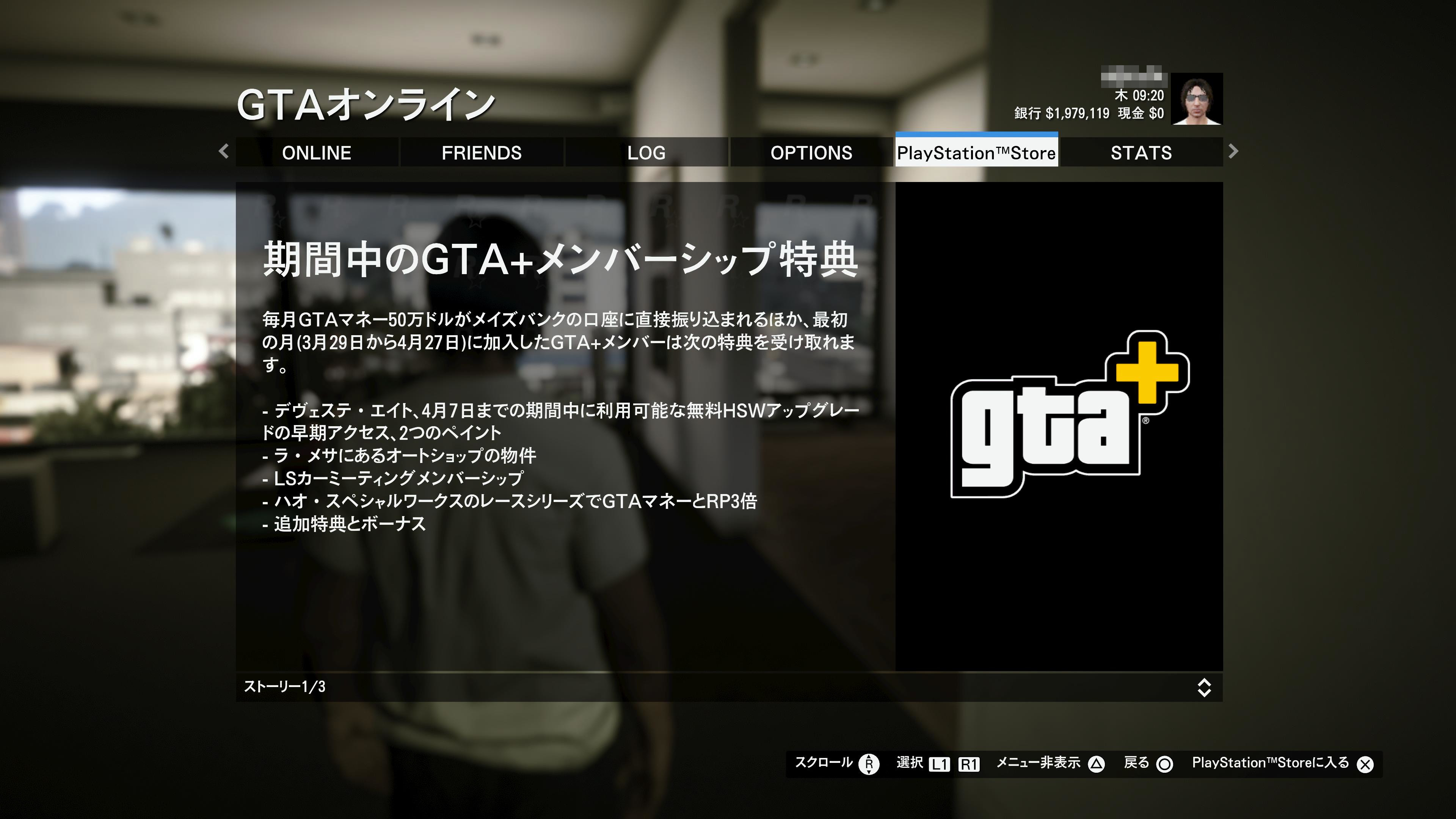Open the STATS tab

tap(1141, 152)
